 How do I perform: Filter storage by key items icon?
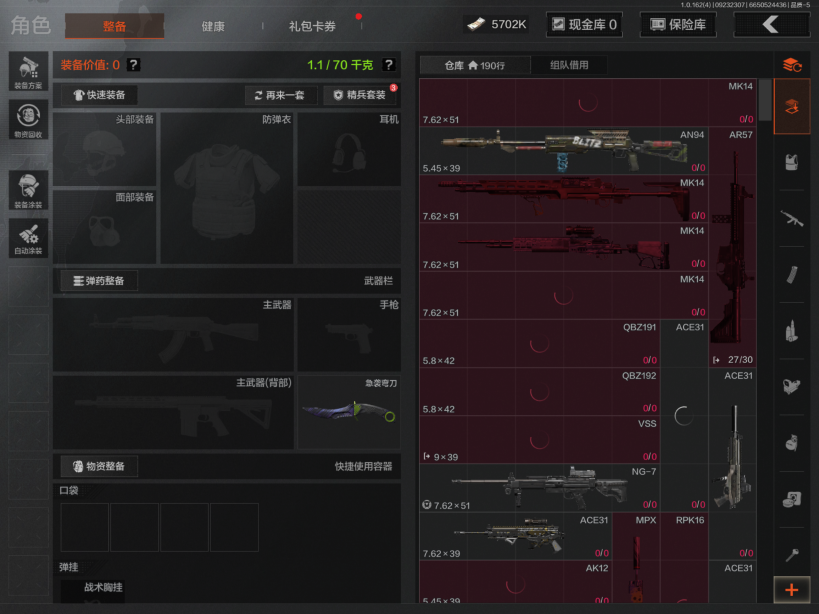click(x=791, y=553)
